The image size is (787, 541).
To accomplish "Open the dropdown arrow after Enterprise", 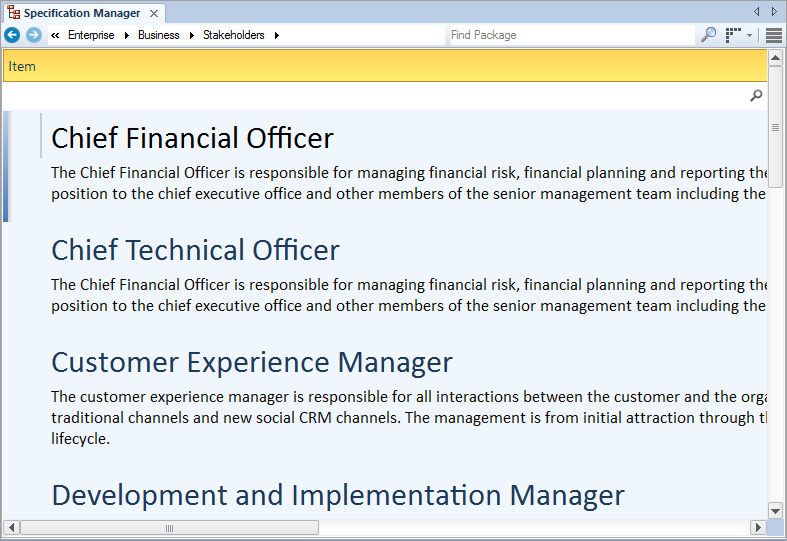I will coord(127,35).
